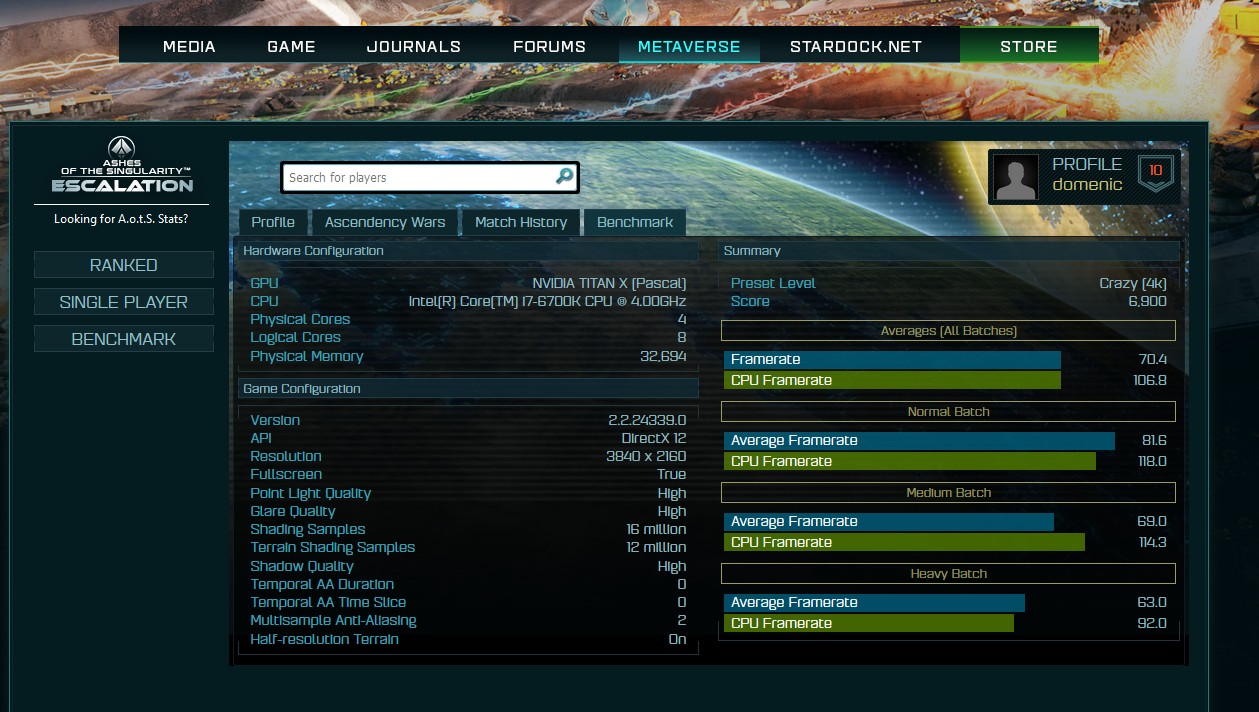Open the Game menu

291,46
